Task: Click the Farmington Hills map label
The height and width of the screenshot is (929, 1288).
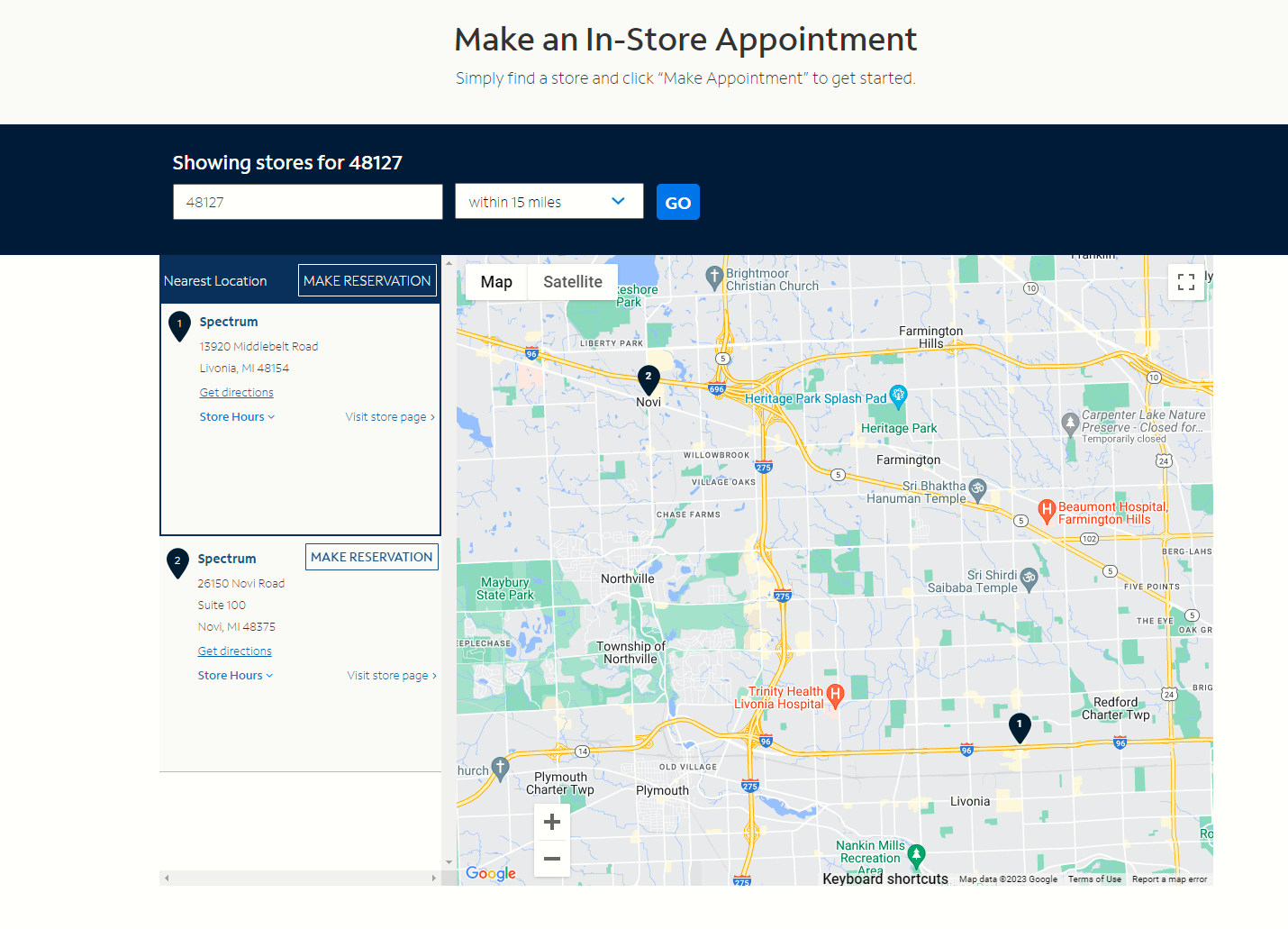Action: point(930,337)
